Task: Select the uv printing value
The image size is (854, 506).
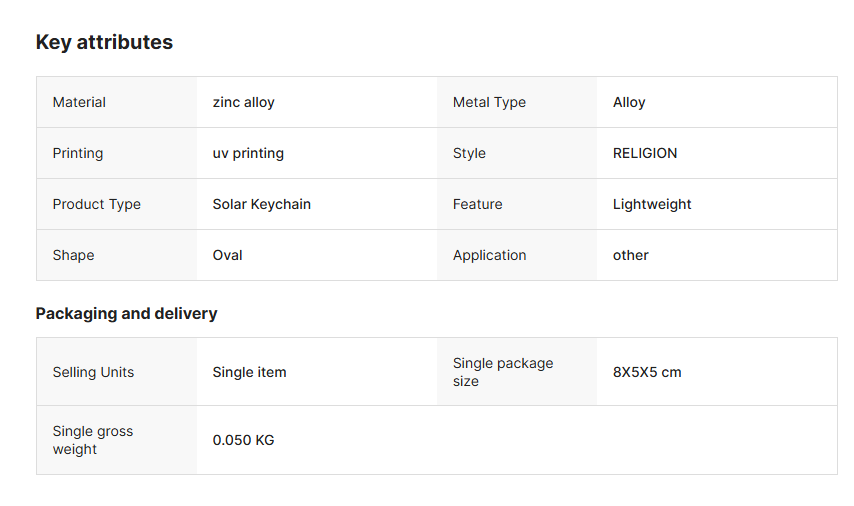Action: (x=248, y=153)
